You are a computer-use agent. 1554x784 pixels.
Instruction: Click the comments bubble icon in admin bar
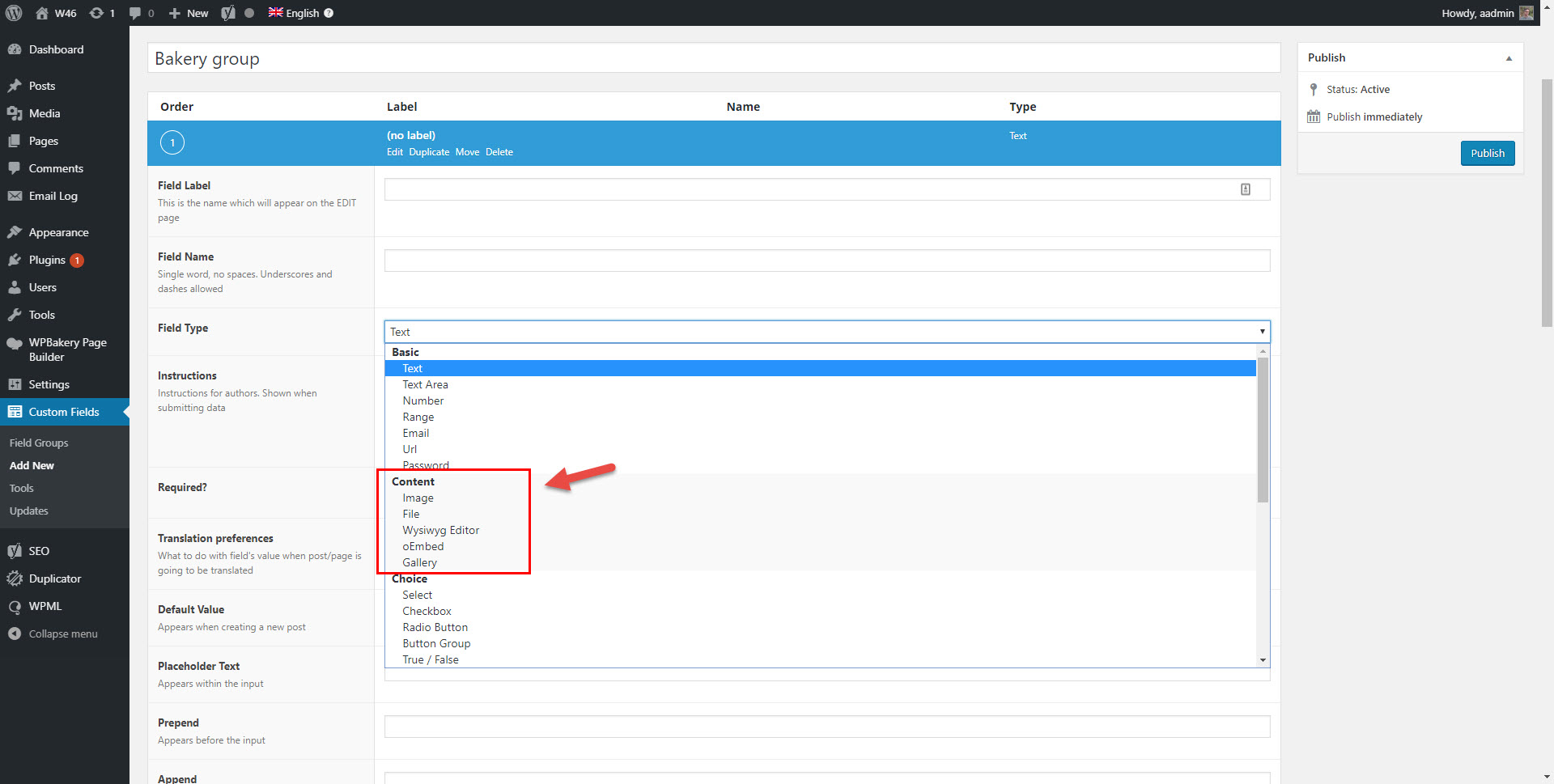pos(135,13)
